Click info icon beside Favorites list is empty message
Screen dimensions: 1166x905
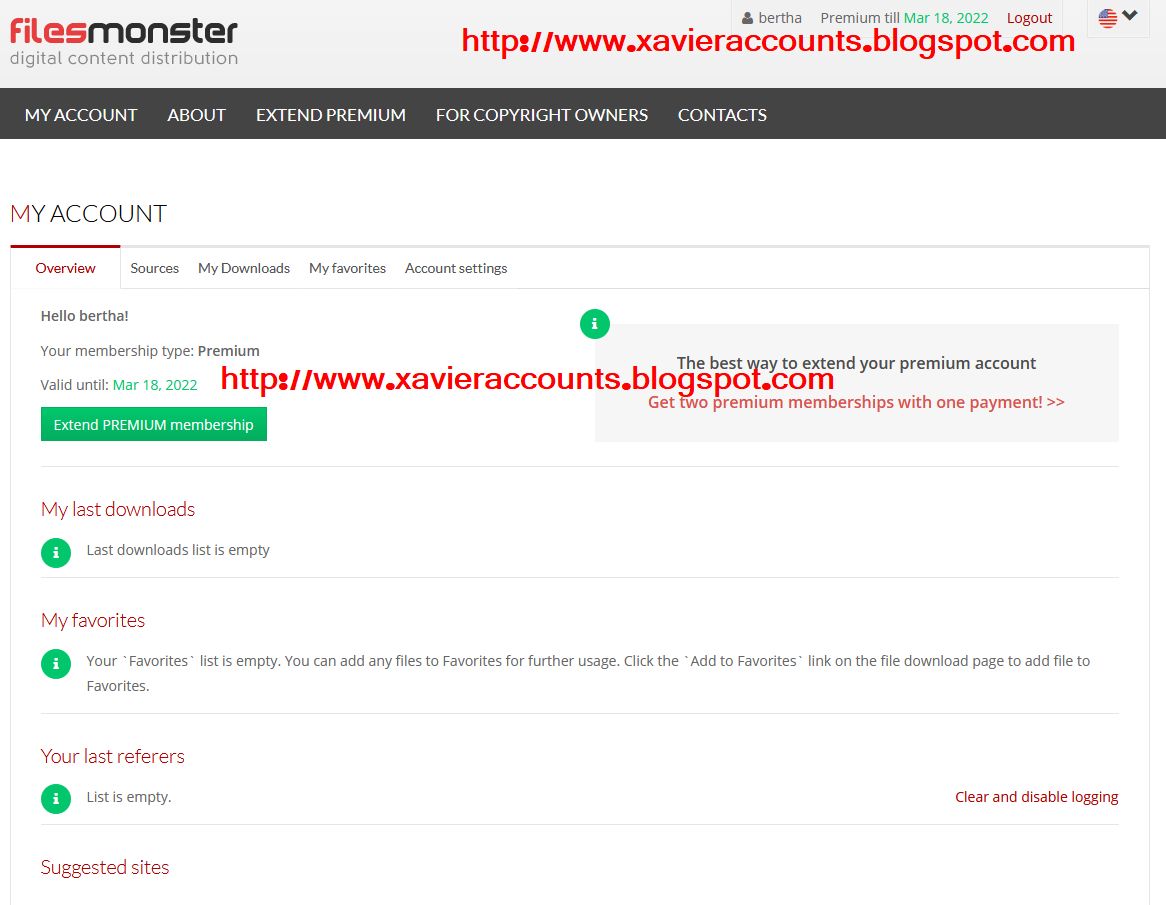[56, 663]
